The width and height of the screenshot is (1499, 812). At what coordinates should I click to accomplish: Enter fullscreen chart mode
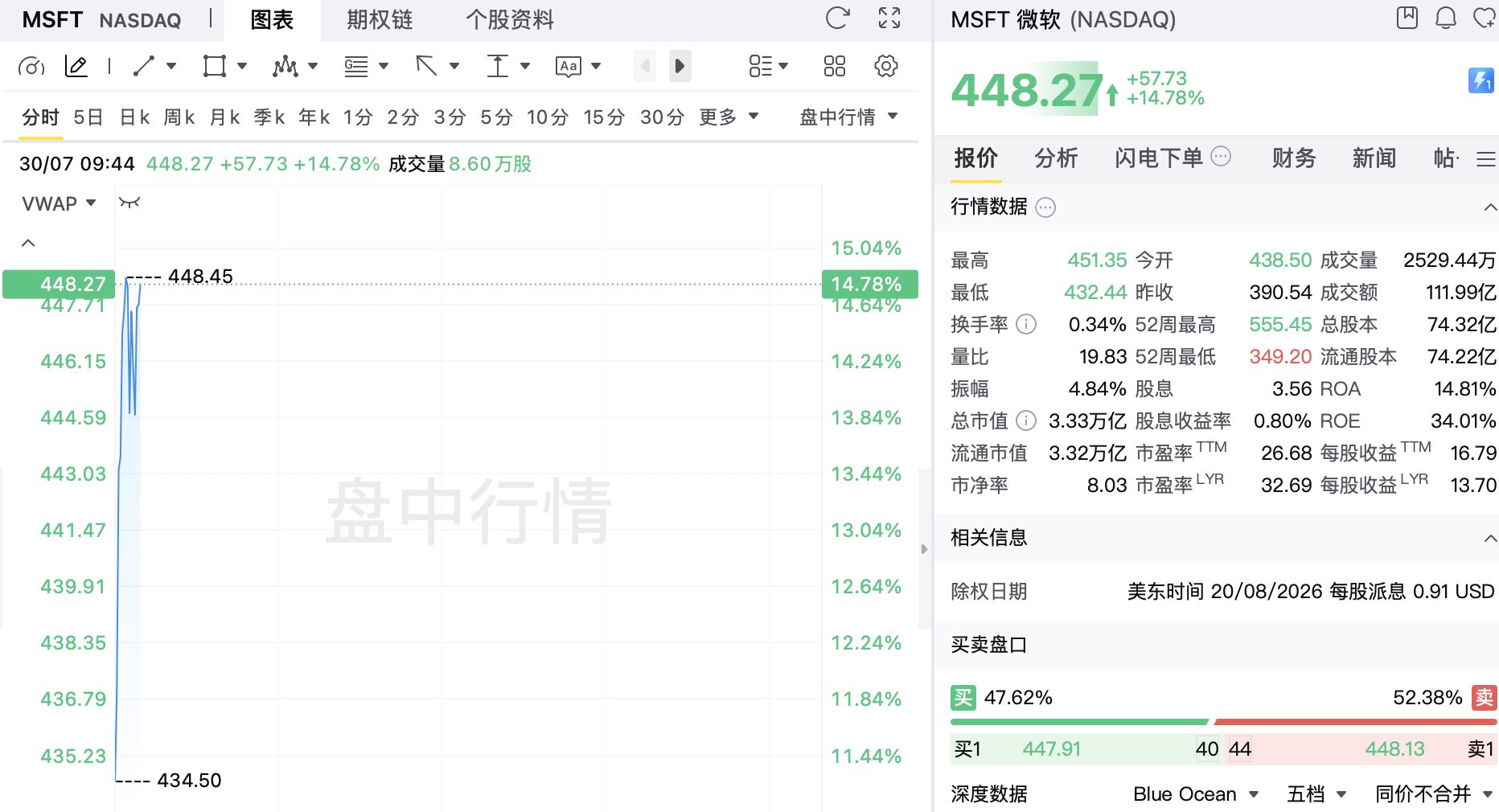pyautogui.click(x=889, y=18)
